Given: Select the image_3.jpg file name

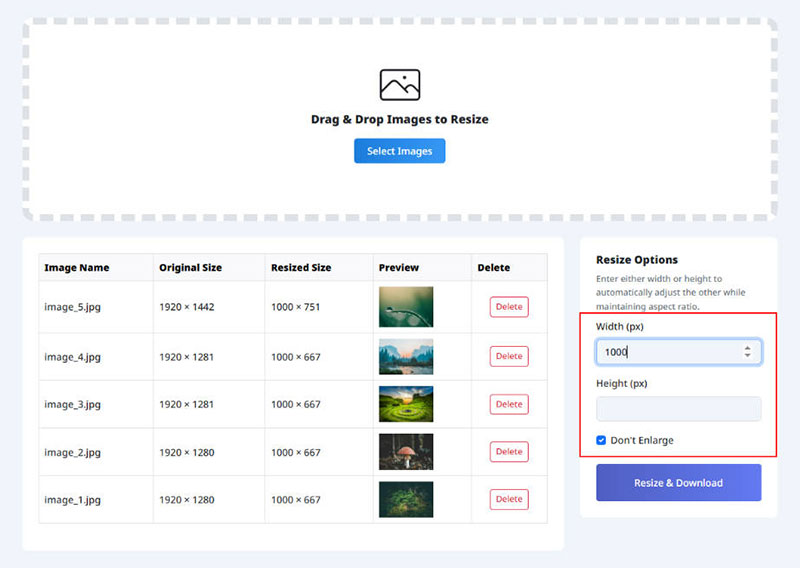Looking at the screenshot, I should [72, 405].
